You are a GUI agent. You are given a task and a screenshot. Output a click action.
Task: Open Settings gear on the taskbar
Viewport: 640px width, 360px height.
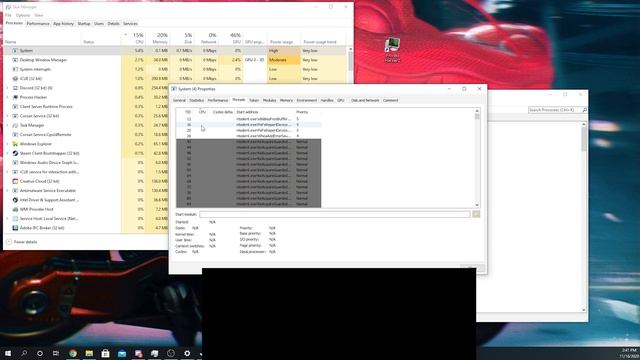[x=187, y=353]
